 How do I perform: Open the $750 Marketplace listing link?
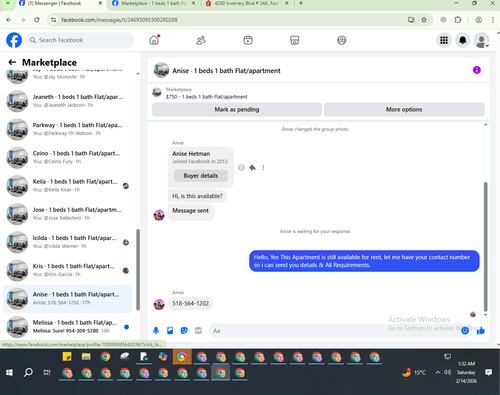tap(207, 97)
